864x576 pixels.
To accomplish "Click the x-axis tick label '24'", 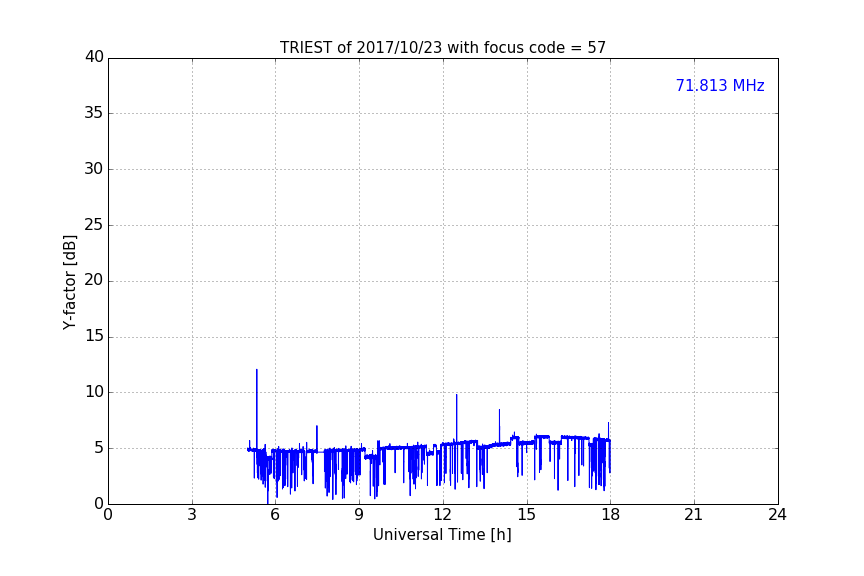I will [777, 515].
